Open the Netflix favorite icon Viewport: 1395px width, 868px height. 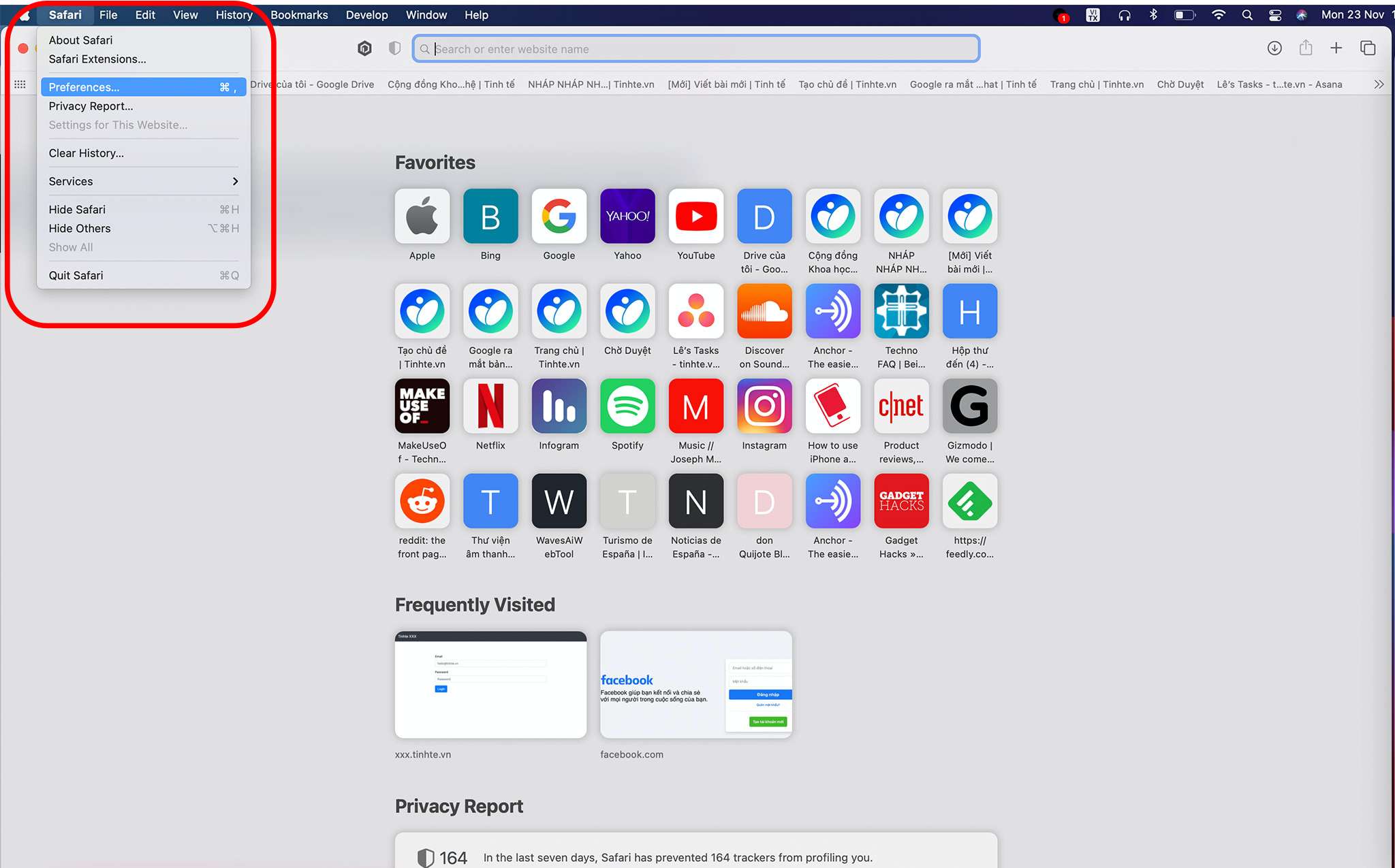click(490, 406)
